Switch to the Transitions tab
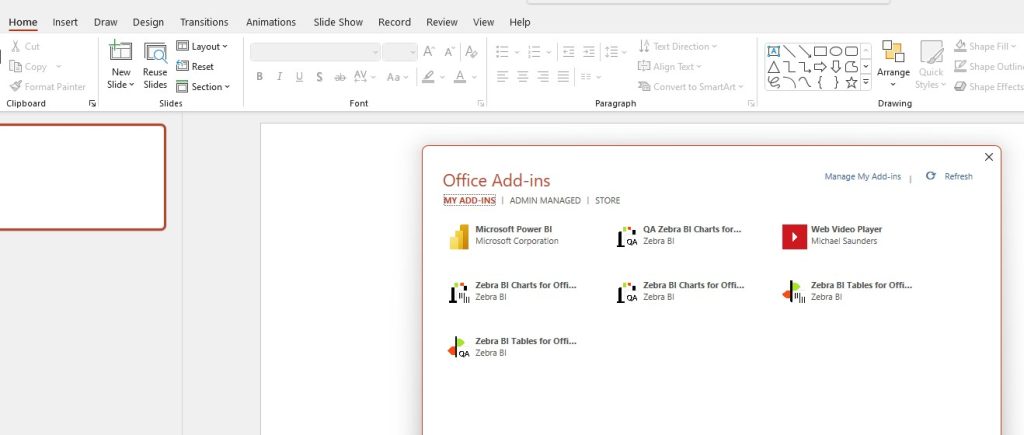The width and height of the screenshot is (1024, 435). pyautogui.click(x=204, y=22)
